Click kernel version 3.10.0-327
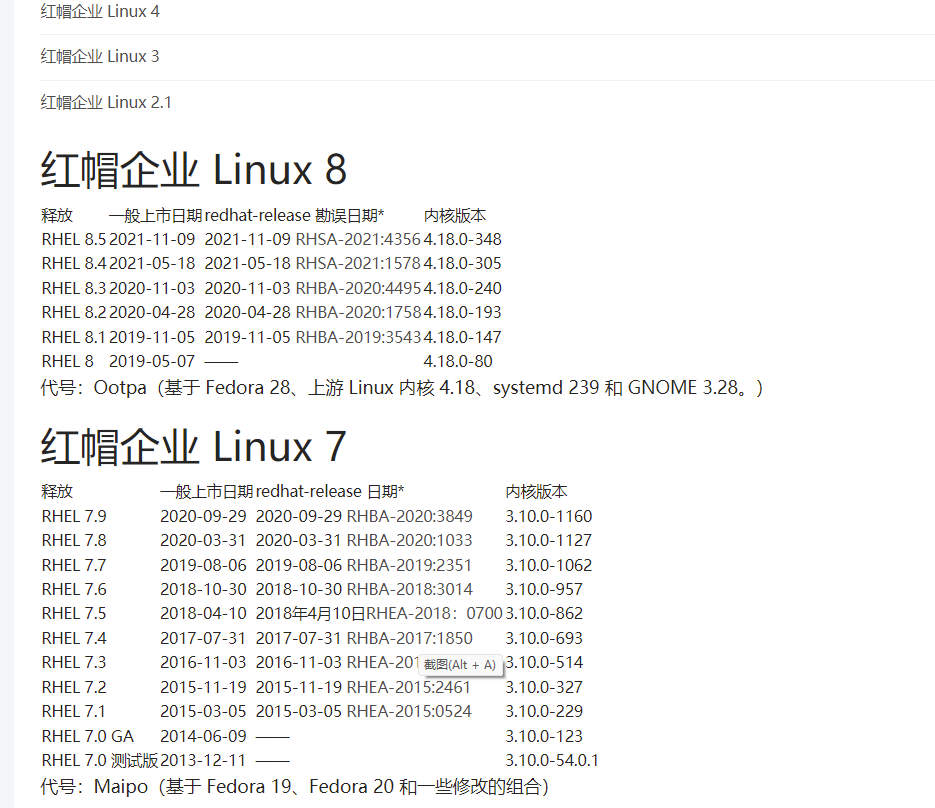The image size is (935, 808). (x=544, y=687)
